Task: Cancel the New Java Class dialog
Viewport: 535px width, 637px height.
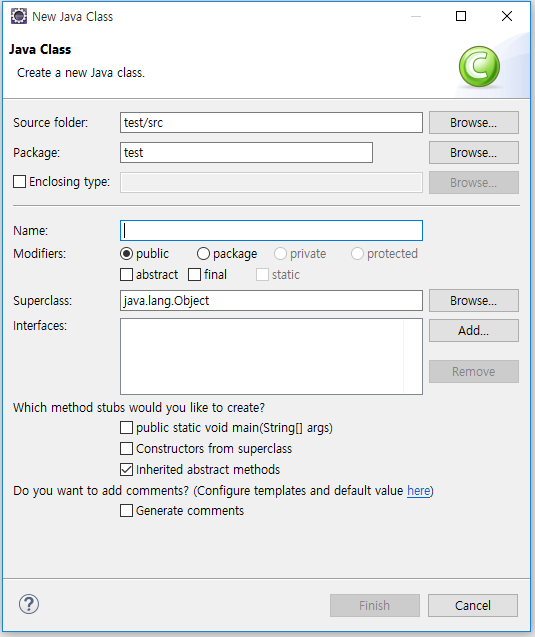Action: tap(473, 605)
